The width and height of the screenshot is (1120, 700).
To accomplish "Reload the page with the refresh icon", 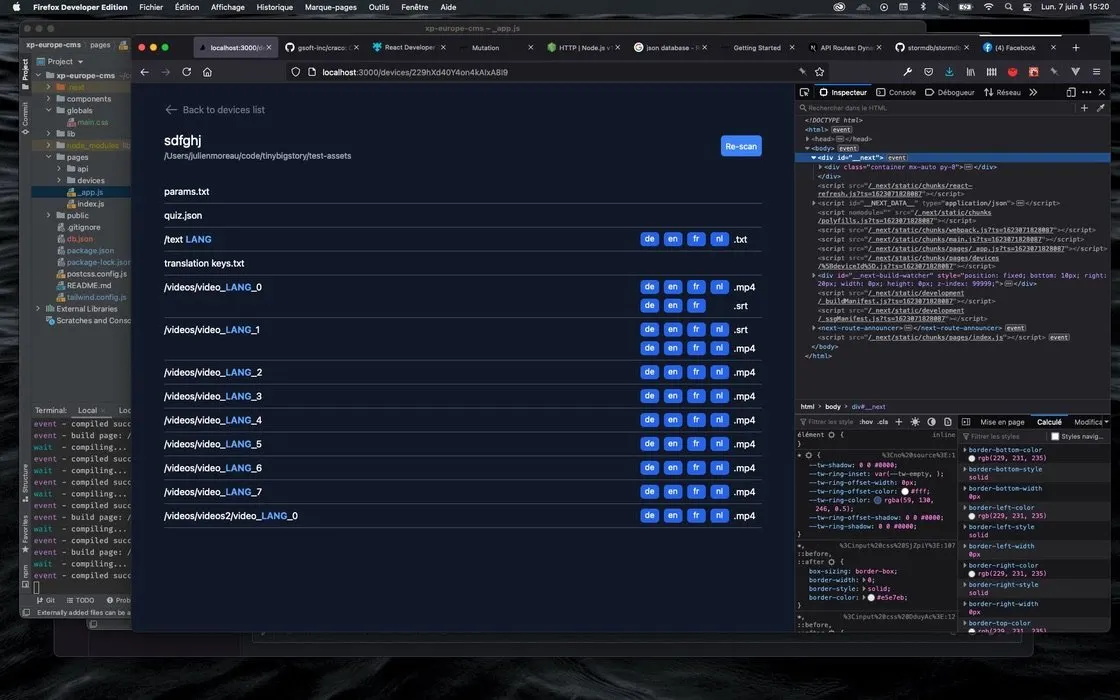I will tap(186, 72).
